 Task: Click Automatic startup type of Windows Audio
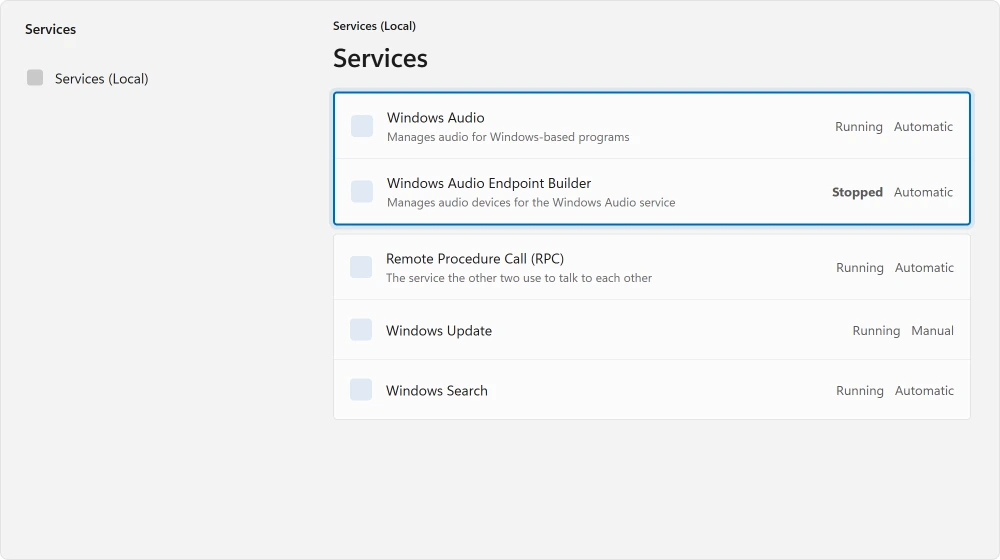click(923, 126)
